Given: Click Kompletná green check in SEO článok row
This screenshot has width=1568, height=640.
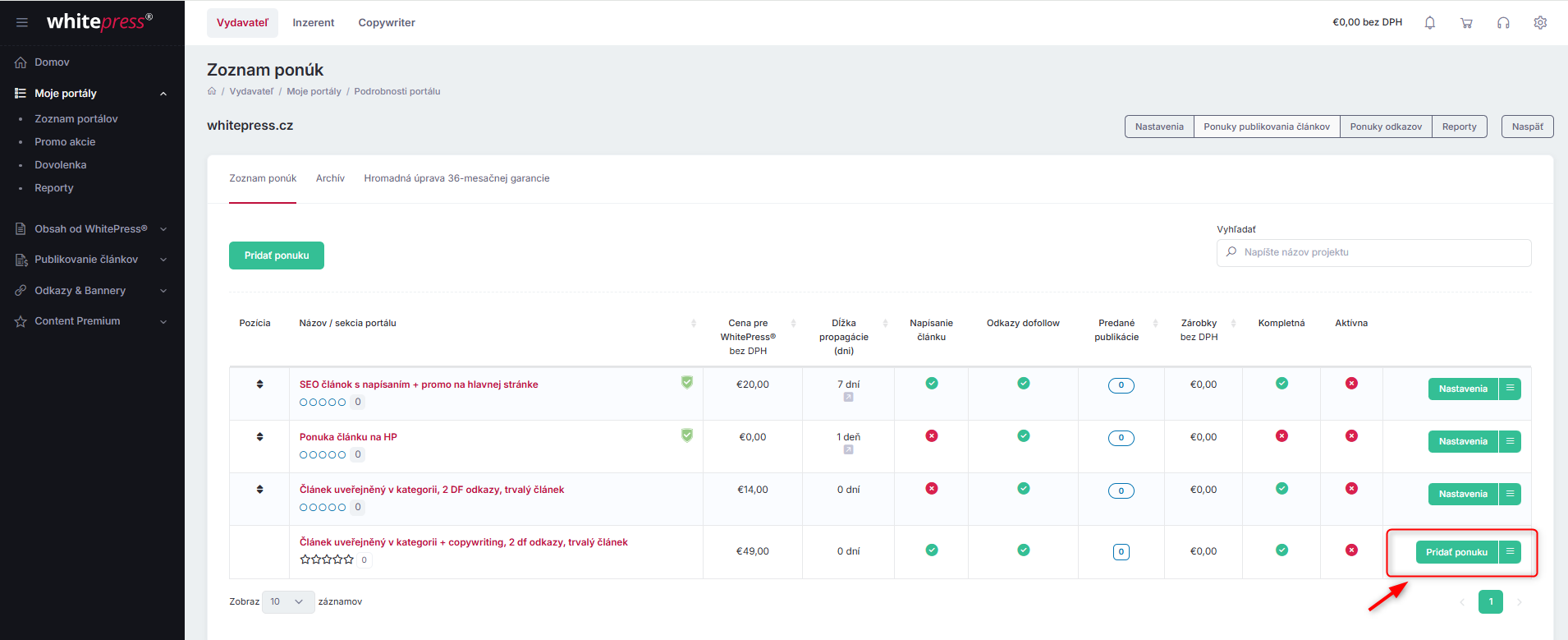Looking at the screenshot, I should [1281, 383].
